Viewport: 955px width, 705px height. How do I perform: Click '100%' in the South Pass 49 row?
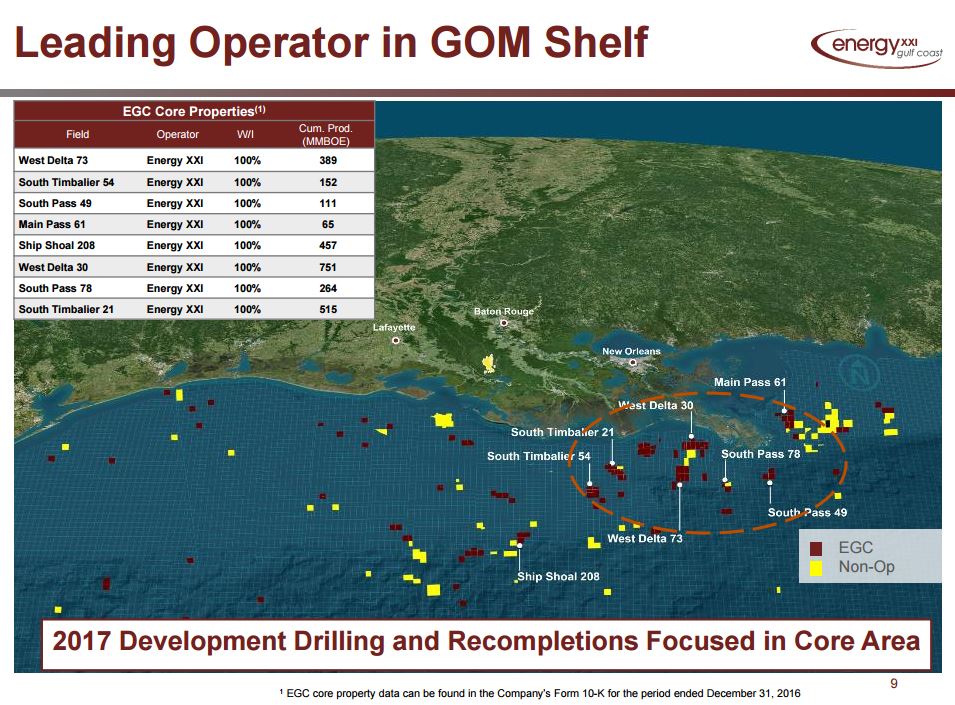click(247, 203)
